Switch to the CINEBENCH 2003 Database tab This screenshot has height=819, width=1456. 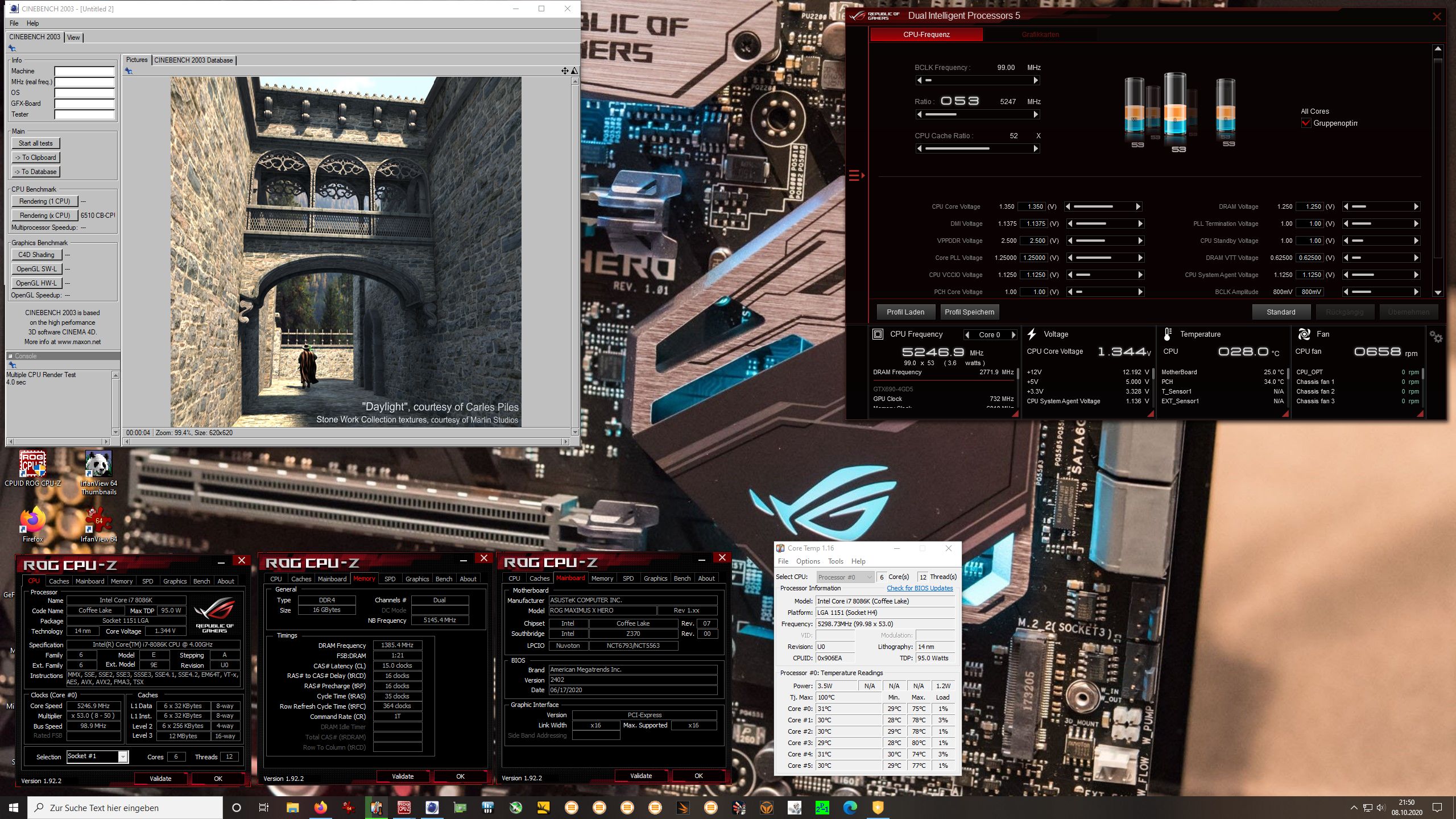click(193, 60)
